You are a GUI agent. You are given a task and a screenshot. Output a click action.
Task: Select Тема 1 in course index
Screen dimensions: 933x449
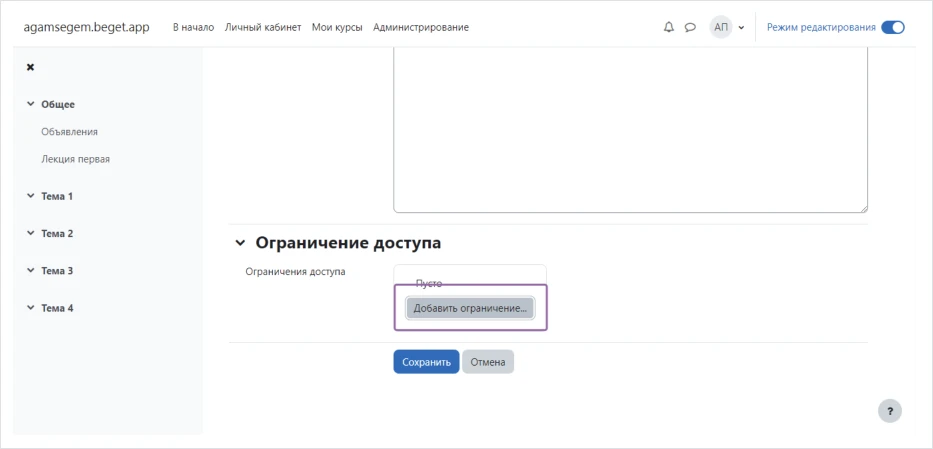pos(57,196)
